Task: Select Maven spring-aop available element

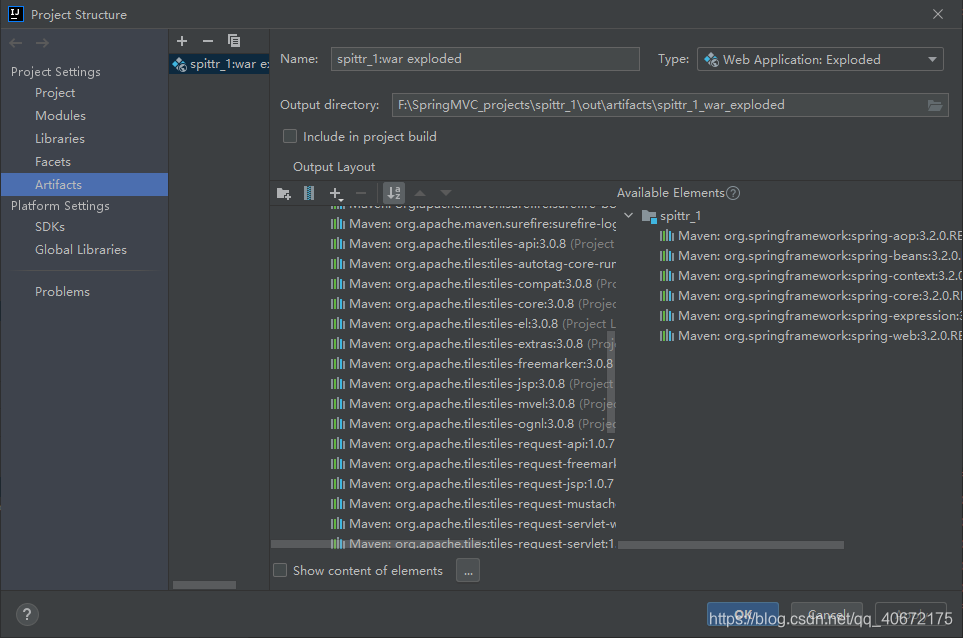Action: (811, 236)
